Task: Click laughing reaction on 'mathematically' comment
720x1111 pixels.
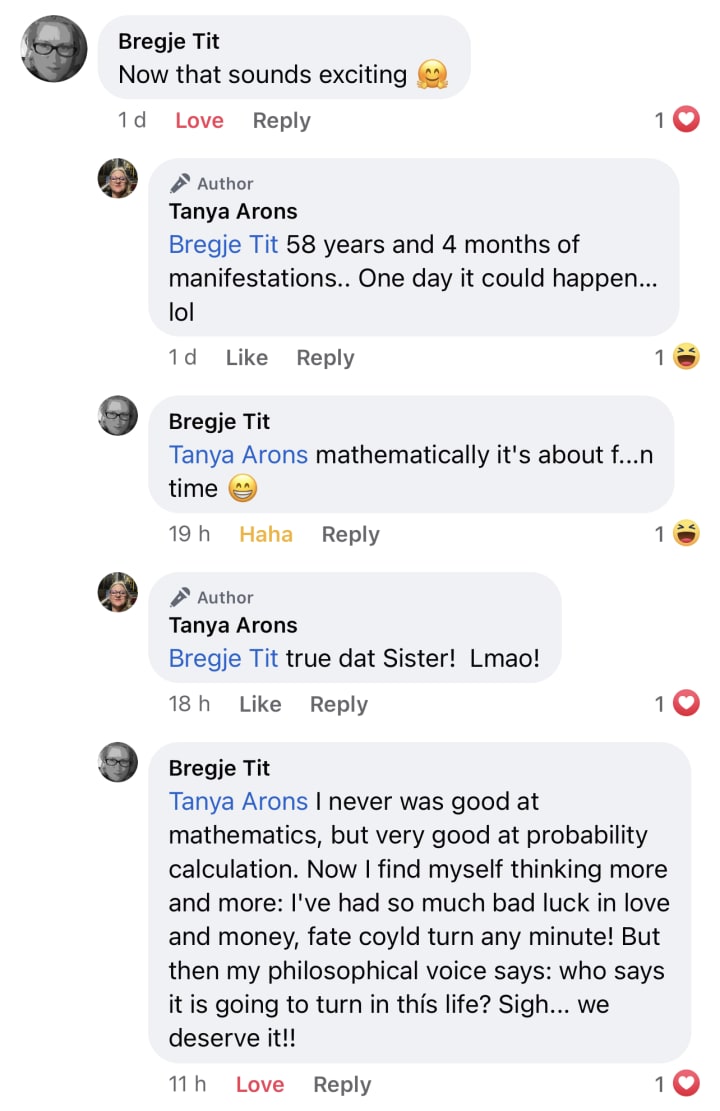Action: pos(685,533)
